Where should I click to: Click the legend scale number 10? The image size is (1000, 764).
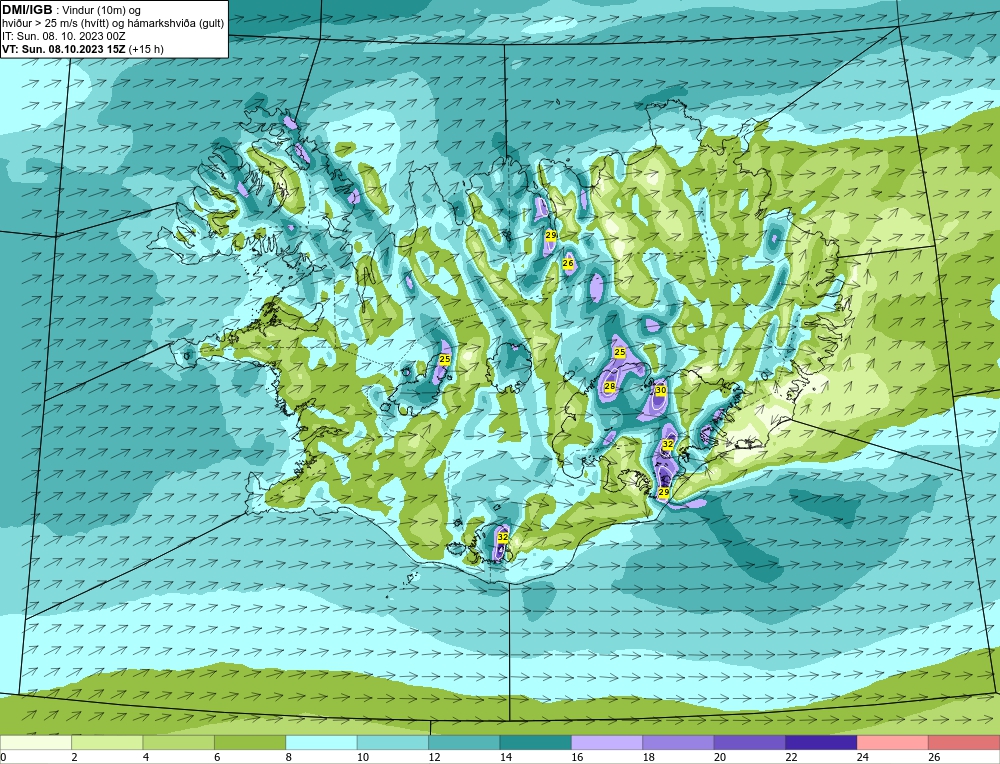coord(363,758)
